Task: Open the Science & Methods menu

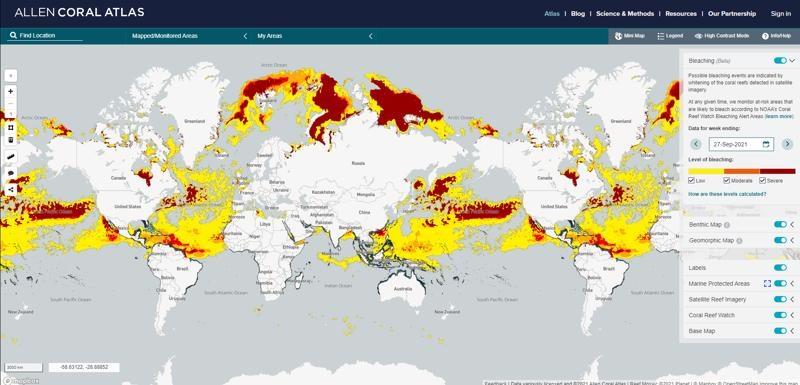Action: tap(625, 14)
